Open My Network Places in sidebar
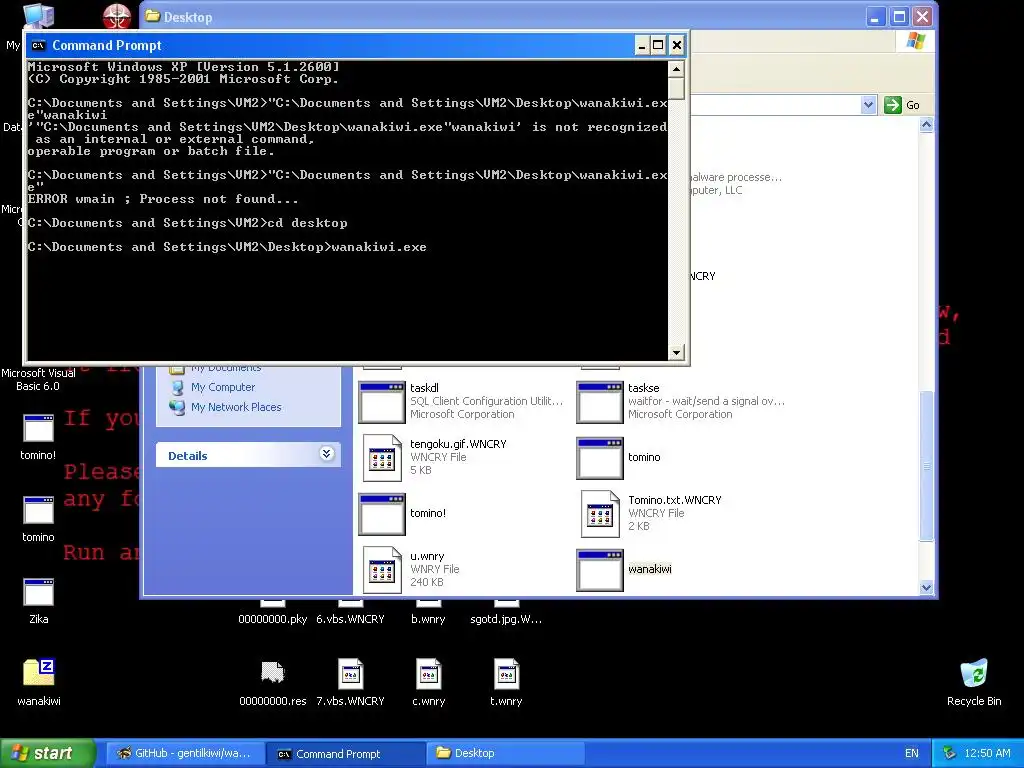Viewport: 1024px width, 768px height. [236, 407]
